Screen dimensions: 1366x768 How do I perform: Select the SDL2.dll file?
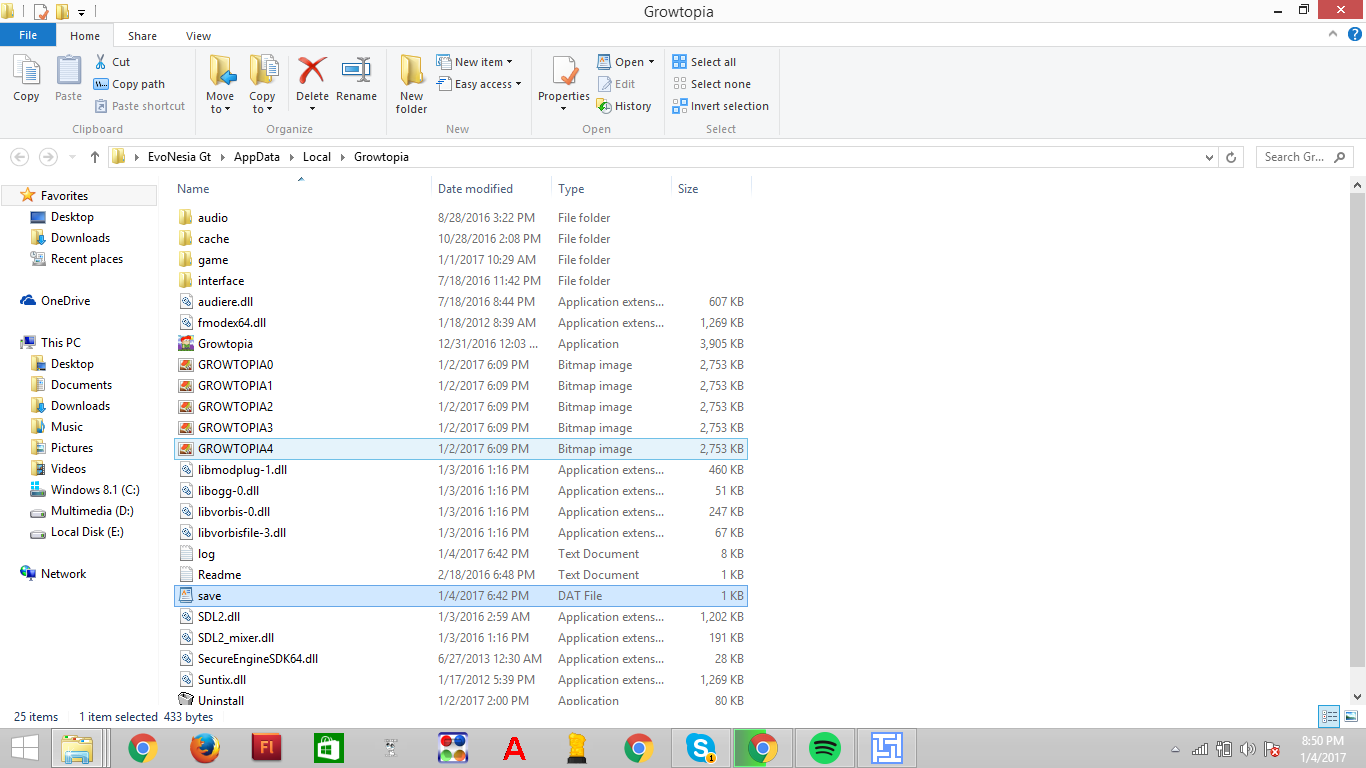coord(461,617)
